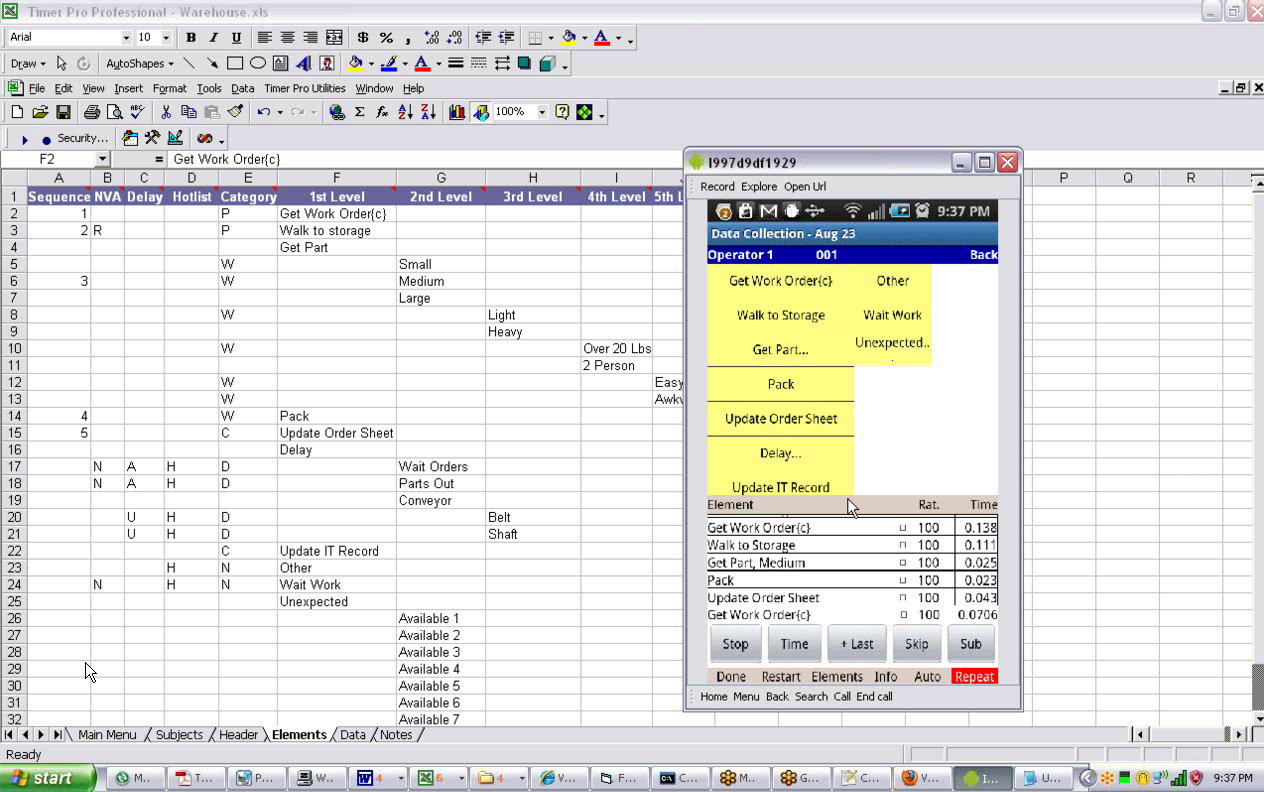Toggle Bold formatting button
The image size is (1264, 792).
pyautogui.click(x=190, y=38)
